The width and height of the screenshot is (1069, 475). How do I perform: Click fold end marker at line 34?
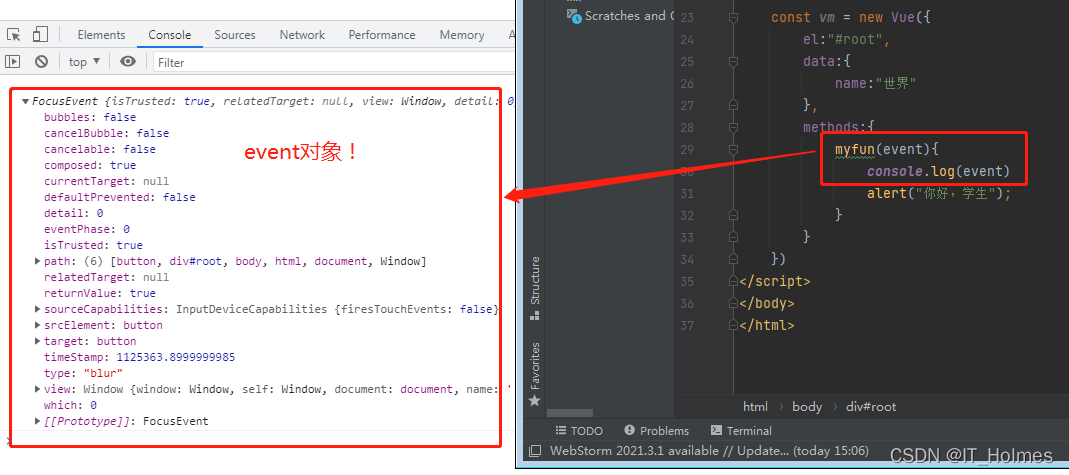734,259
